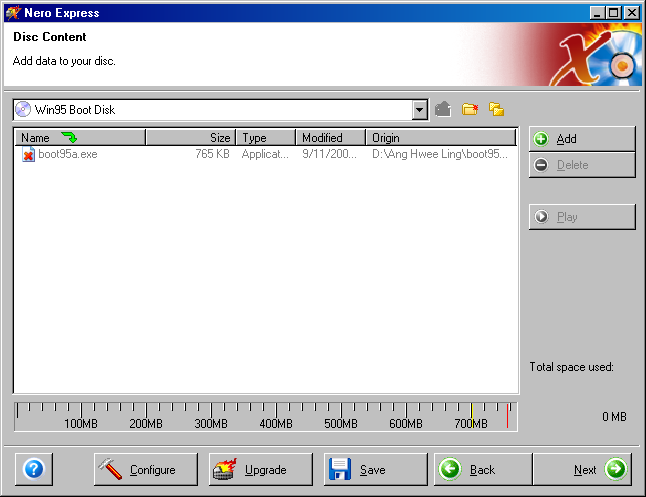This screenshot has height=497, width=646.
Task: Click the boot95a.exe file icon
Action: point(28,155)
